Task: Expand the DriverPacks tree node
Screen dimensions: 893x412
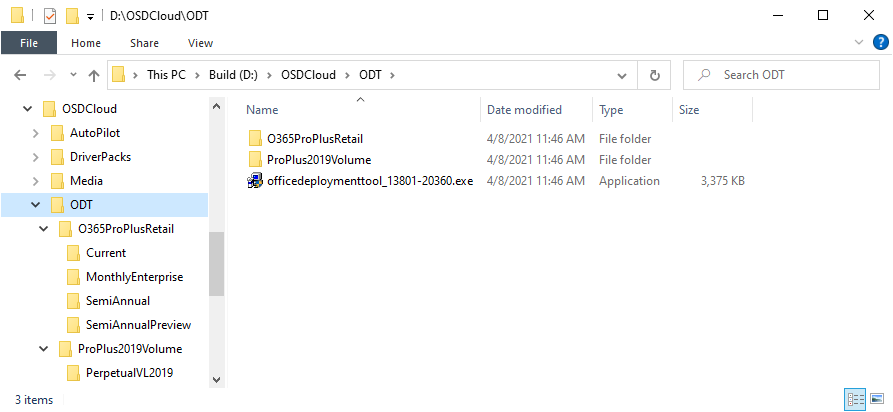Action: (36, 157)
